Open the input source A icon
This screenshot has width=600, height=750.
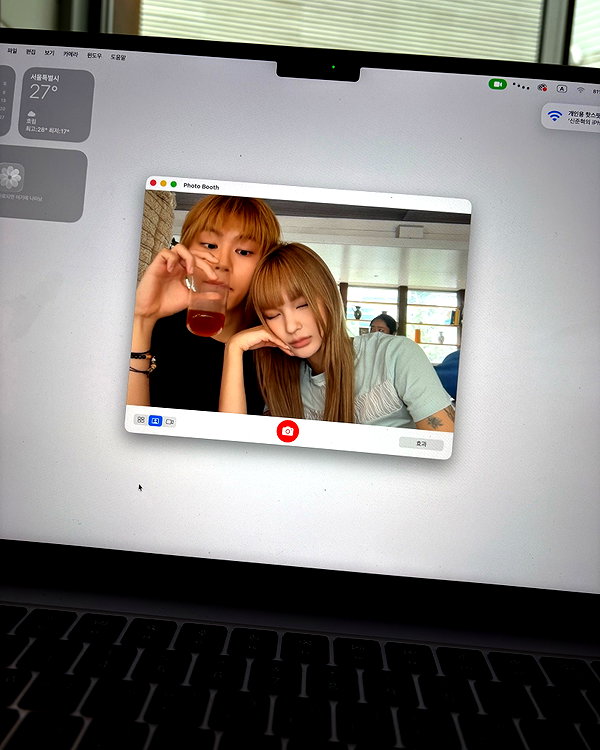[562, 88]
